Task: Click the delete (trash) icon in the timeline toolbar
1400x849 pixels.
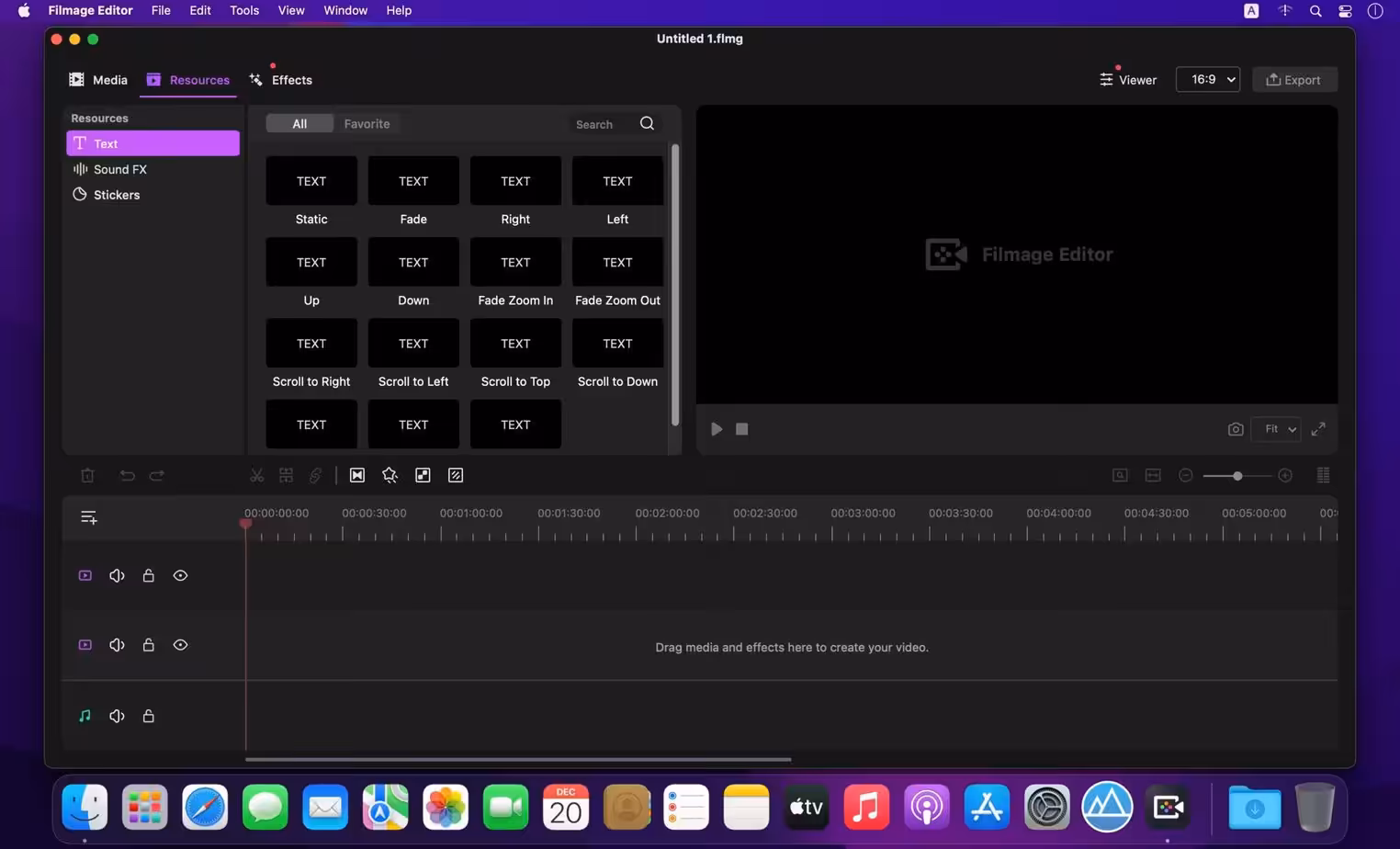Action: [87, 475]
